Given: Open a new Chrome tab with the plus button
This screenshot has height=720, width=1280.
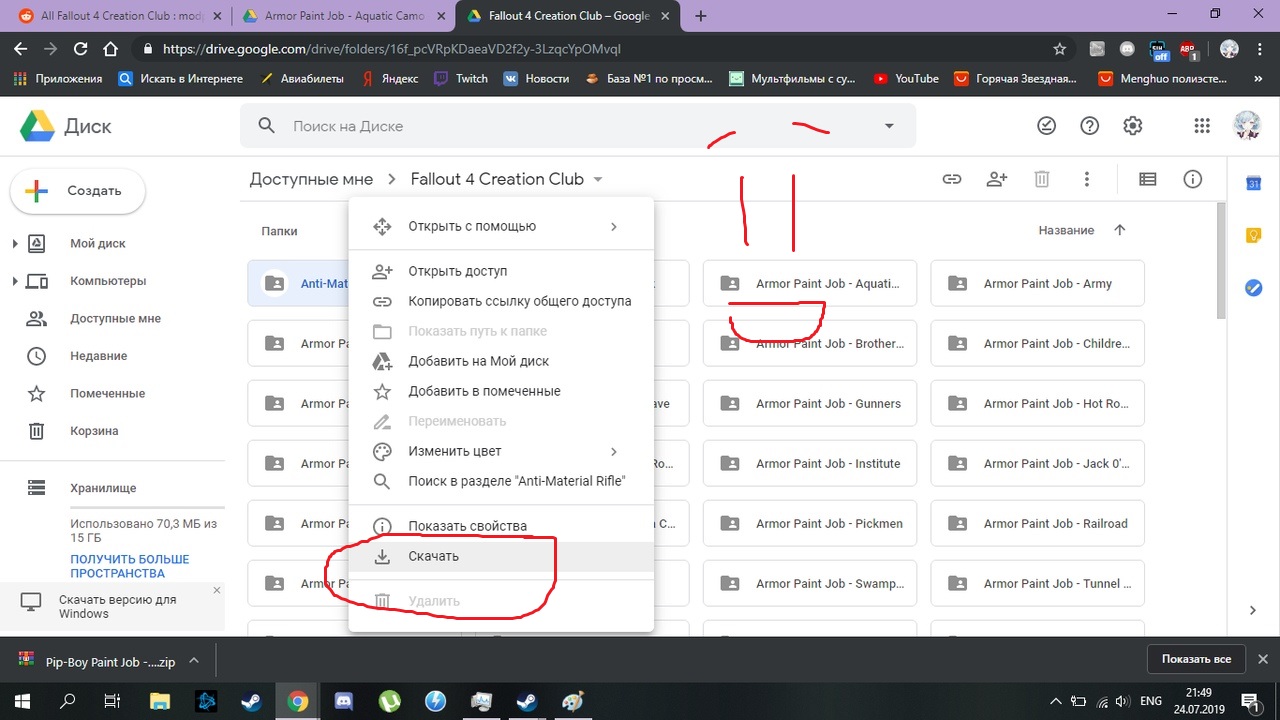Looking at the screenshot, I should pyautogui.click(x=701, y=16).
